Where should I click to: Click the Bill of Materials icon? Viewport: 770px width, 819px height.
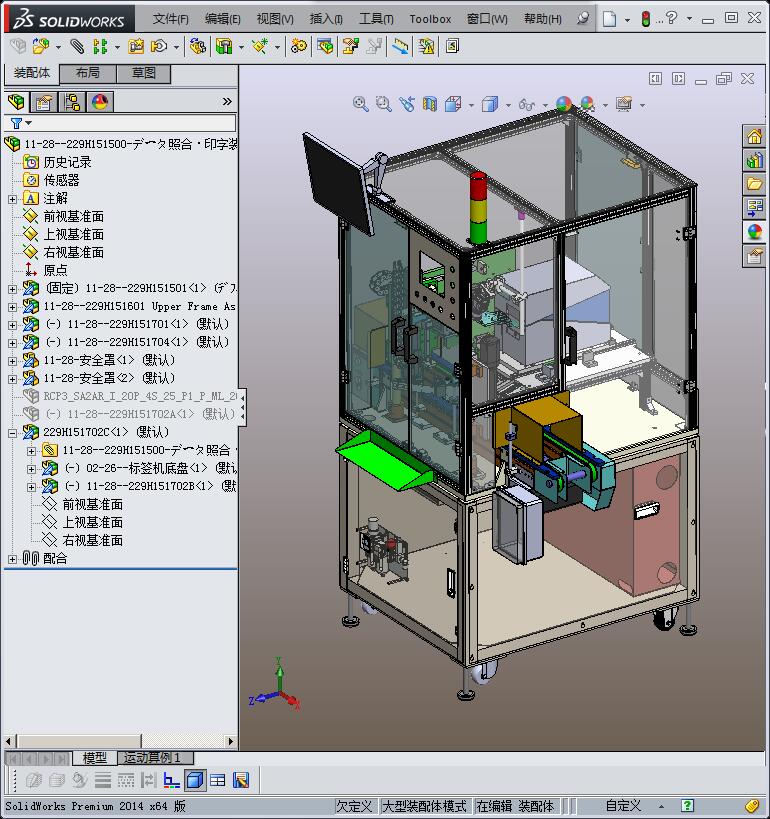324,46
